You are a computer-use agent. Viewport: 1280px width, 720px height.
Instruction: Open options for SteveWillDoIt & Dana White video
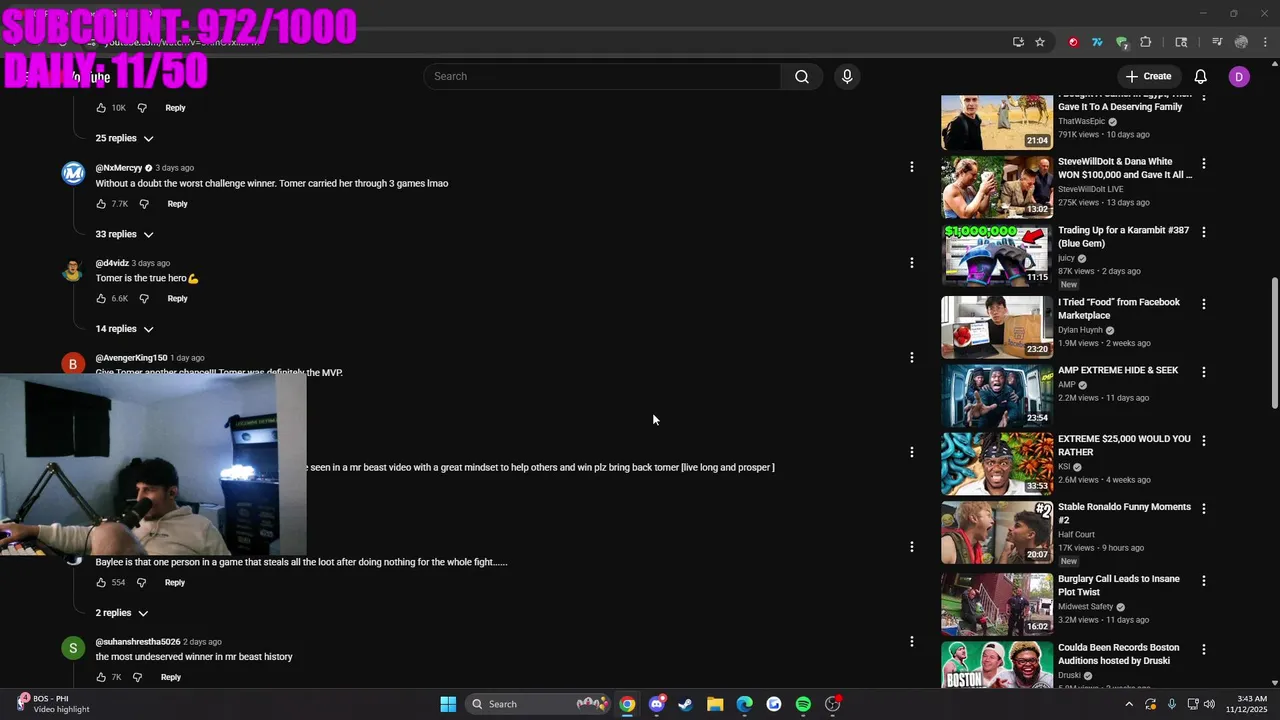pos(1204,163)
